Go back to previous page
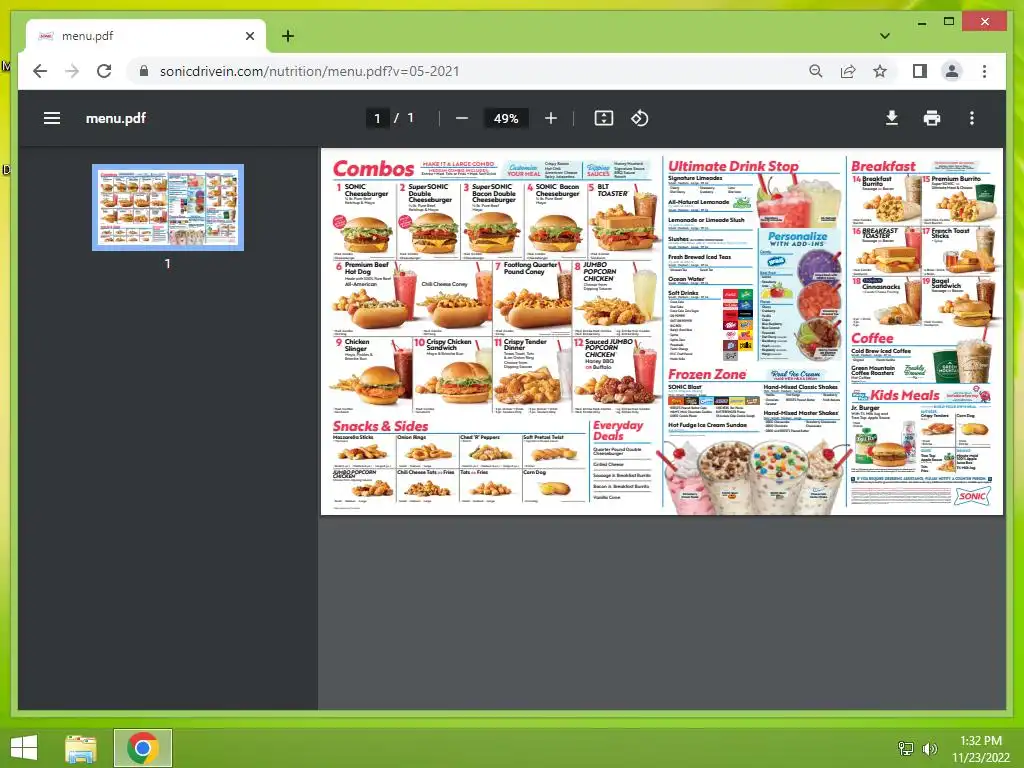This screenshot has height=768, width=1024. (x=40, y=71)
